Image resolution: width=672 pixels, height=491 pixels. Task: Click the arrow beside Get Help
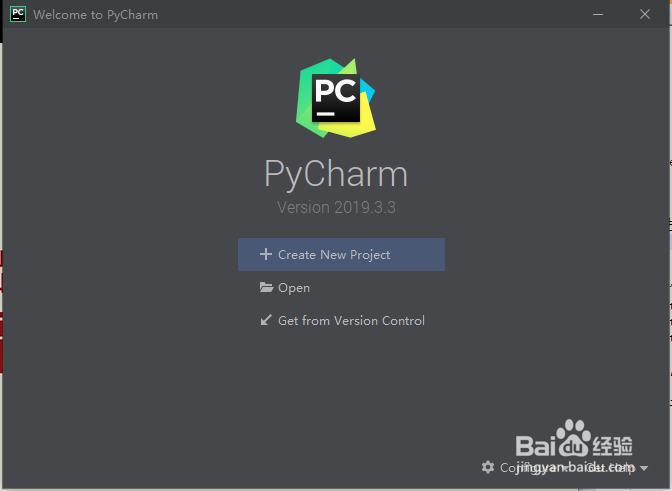tap(644, 468)
